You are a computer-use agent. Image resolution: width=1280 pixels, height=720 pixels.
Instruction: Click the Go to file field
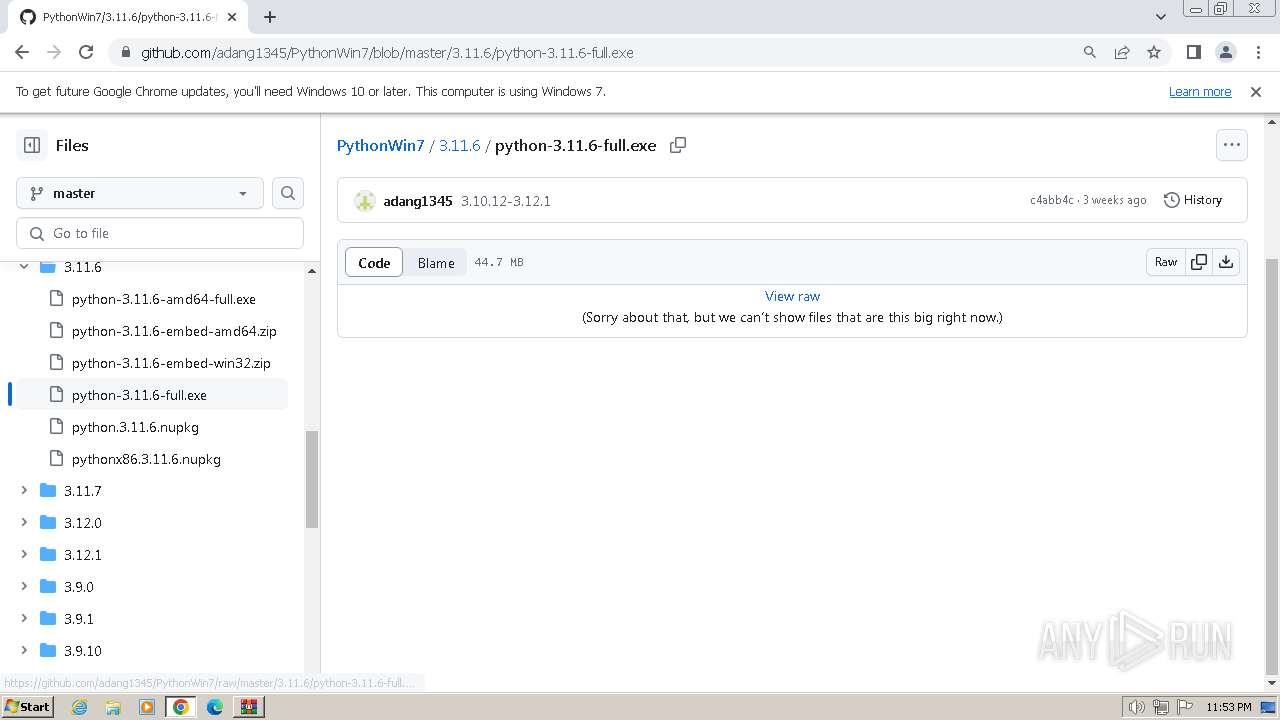160,233
